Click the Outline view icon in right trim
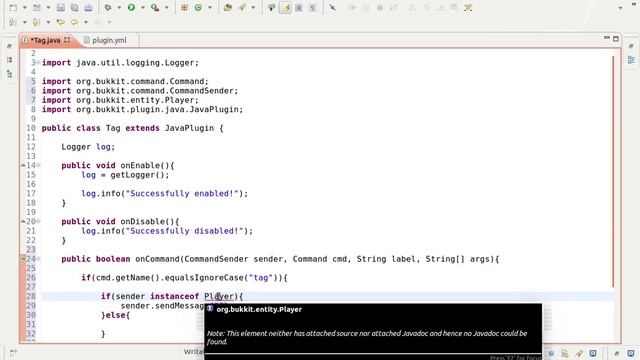This screenshot has width=640, height=360. [631, 60]
